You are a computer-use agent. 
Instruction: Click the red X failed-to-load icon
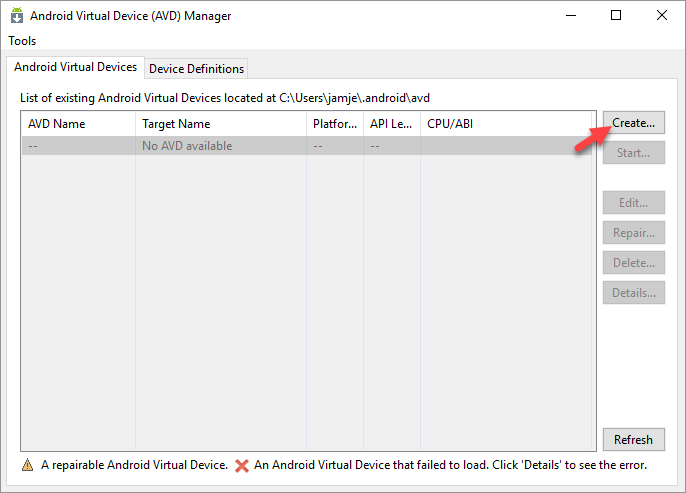242,465
